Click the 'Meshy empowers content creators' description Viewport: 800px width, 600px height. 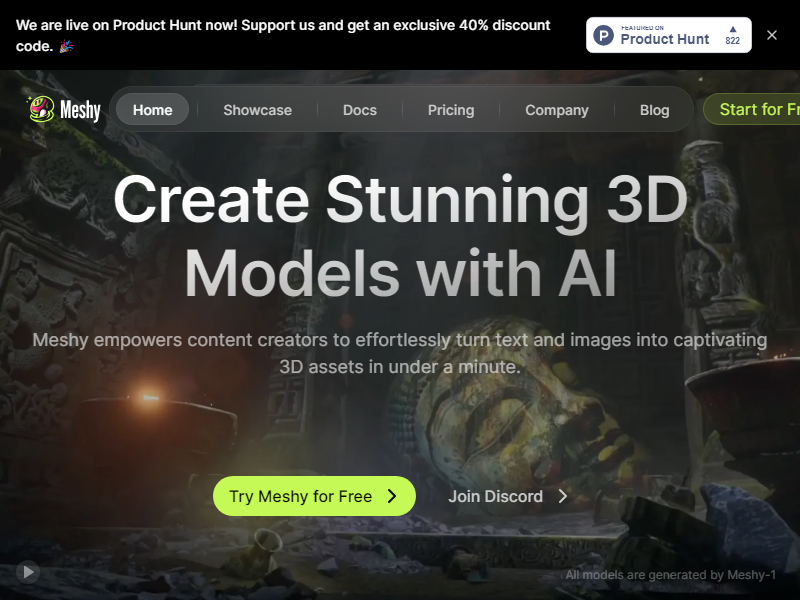coord(400,353)
